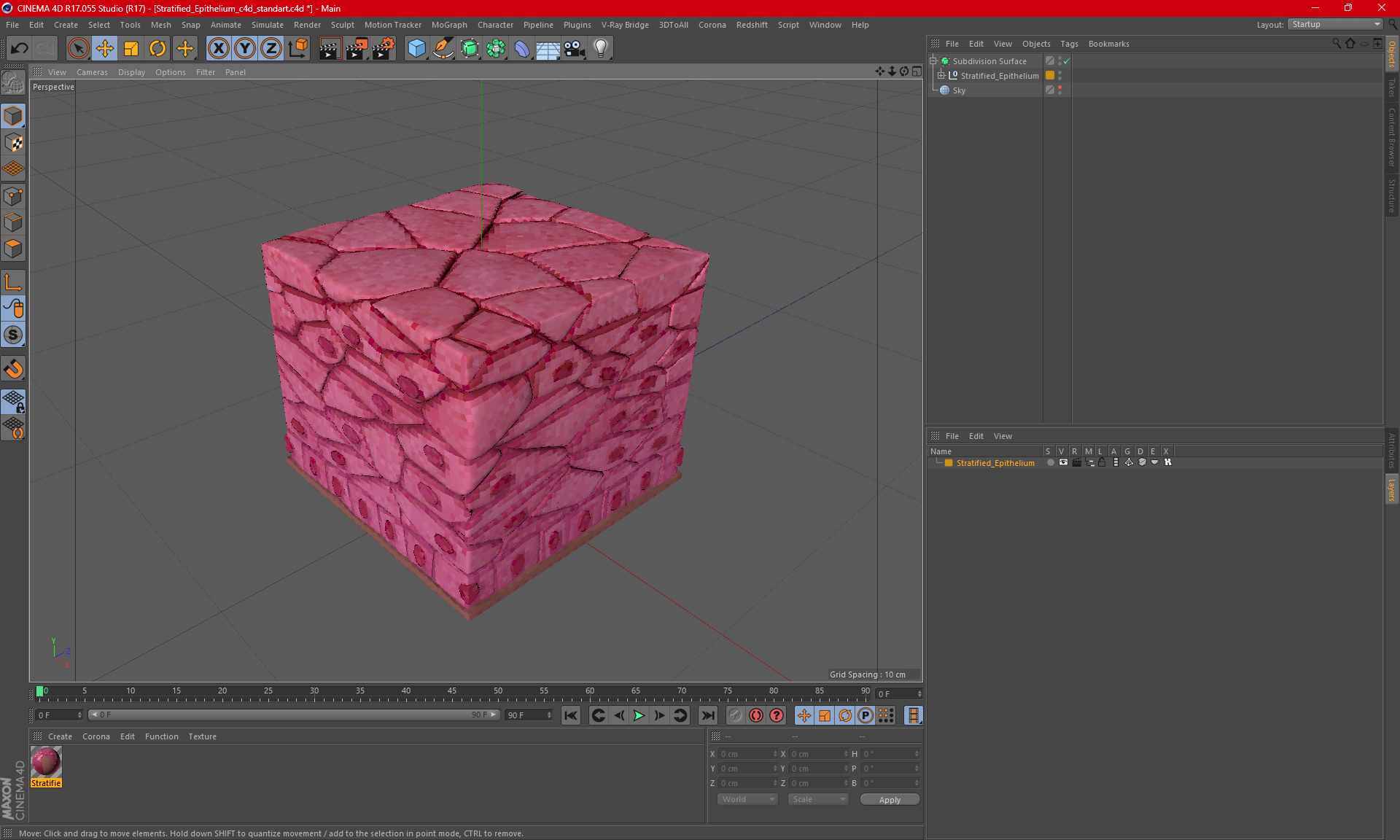Activate the Move tool in toolbar

[105, 49]
